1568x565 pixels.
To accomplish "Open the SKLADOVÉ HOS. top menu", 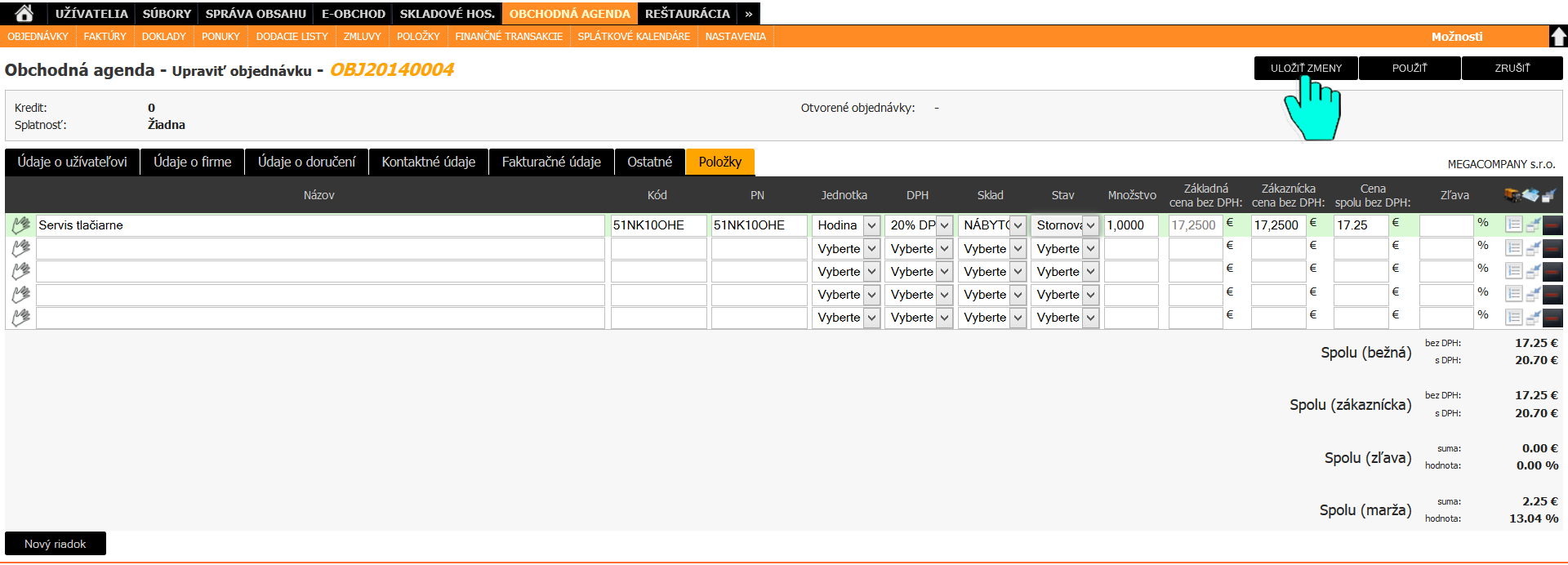I will point(447,14).
